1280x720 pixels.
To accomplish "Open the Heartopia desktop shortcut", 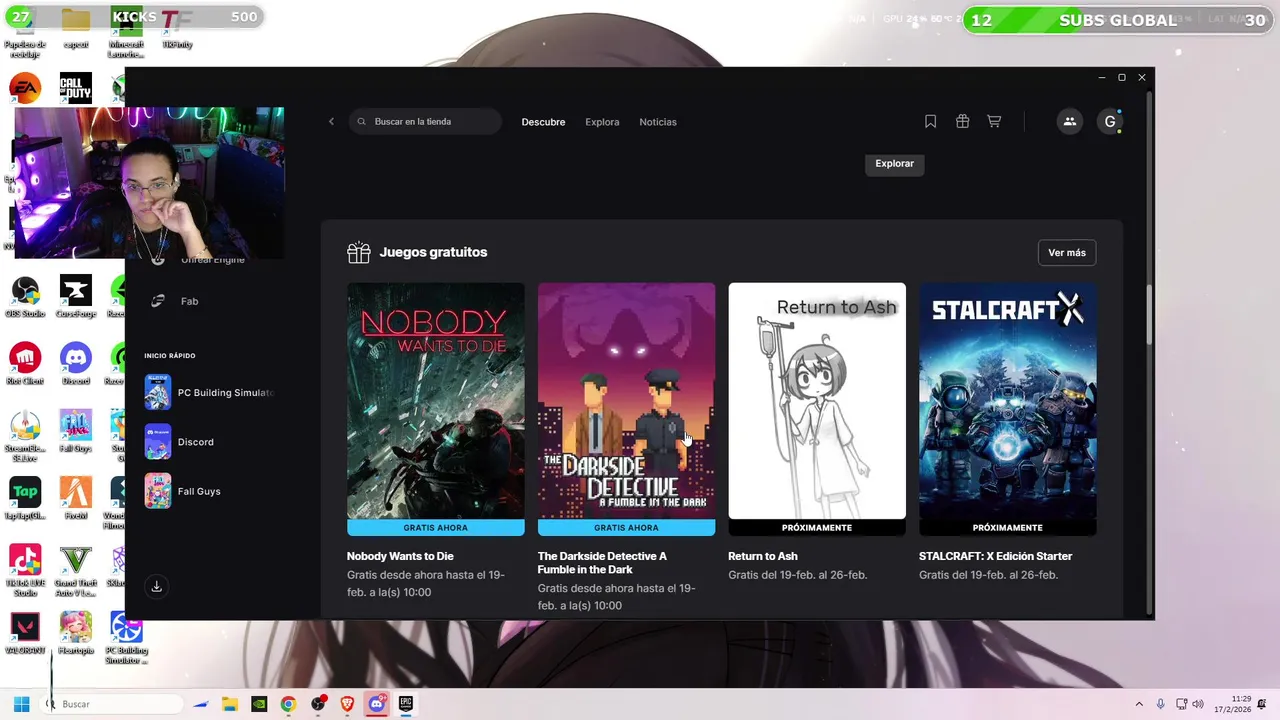I will [76, 633].
